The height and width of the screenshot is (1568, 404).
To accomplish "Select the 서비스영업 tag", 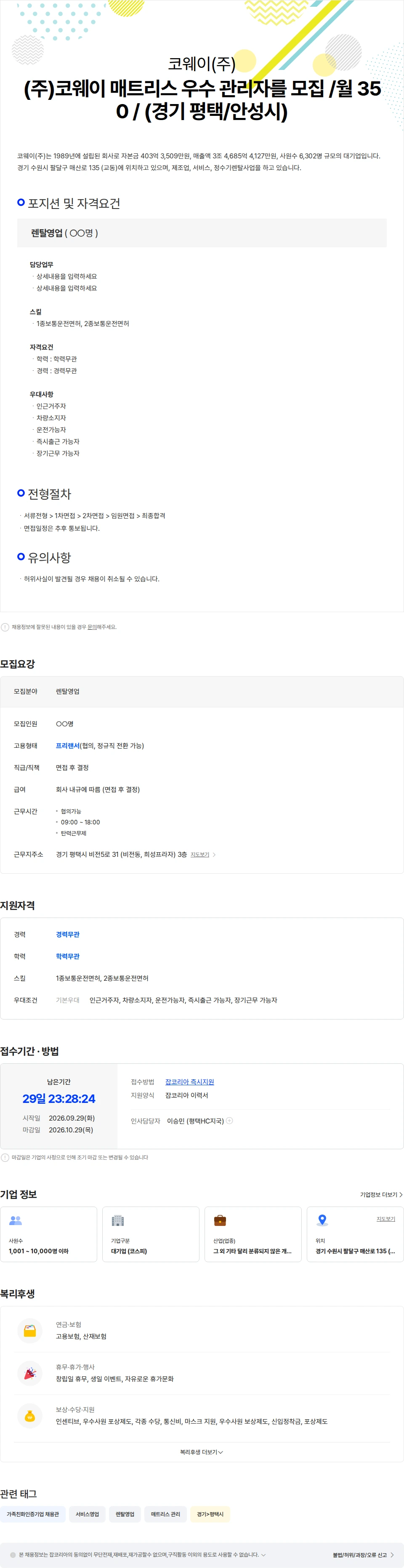I will (x=87, y=1514).
